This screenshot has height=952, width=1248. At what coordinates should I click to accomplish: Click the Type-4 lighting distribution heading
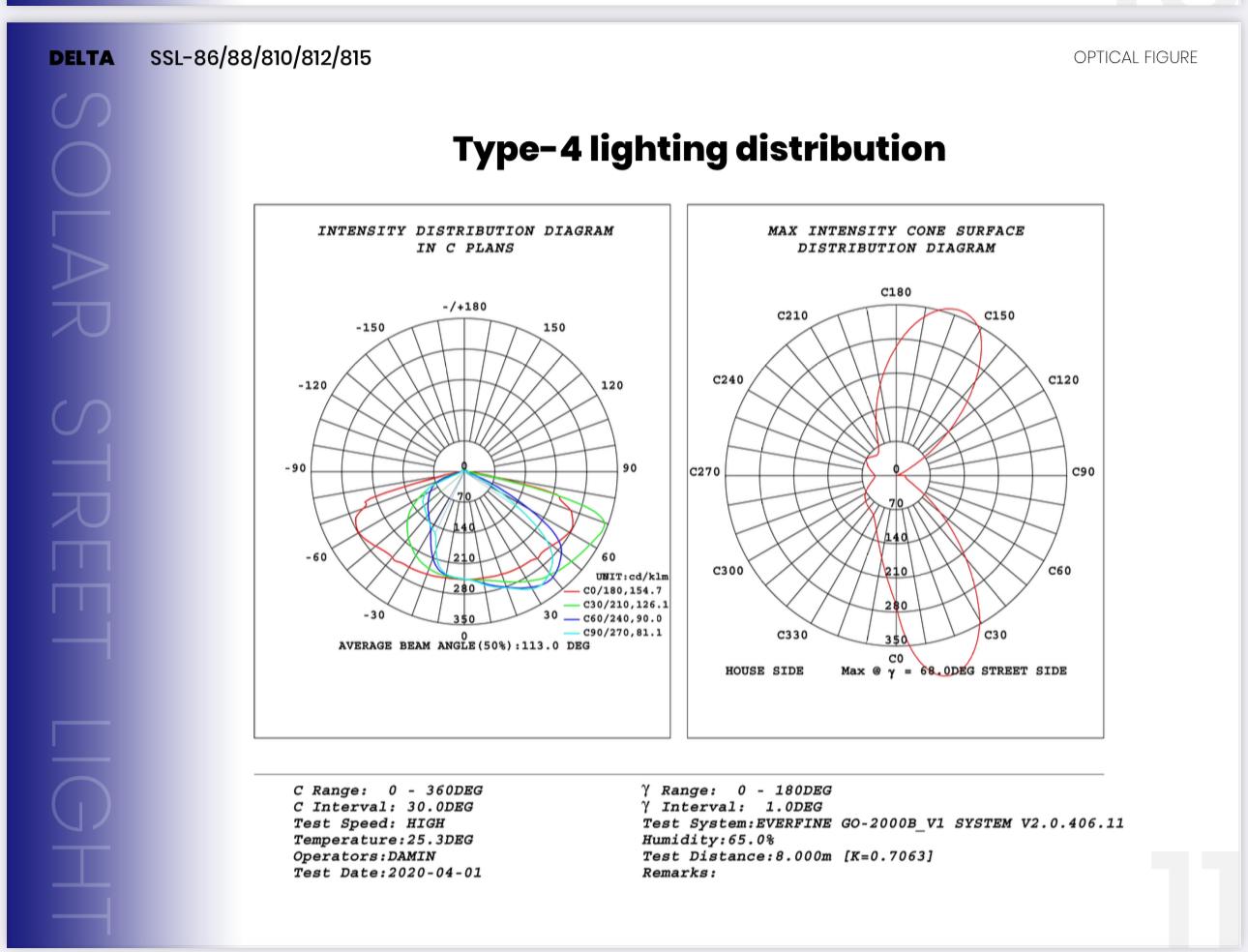pos(698,149)
